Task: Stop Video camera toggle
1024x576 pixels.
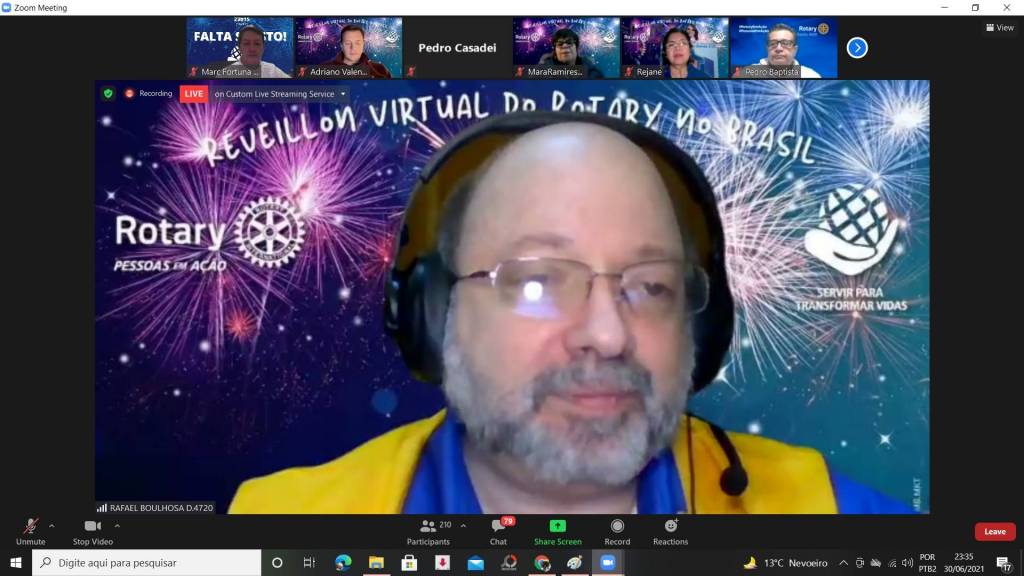Action: (x=92, y=529)
